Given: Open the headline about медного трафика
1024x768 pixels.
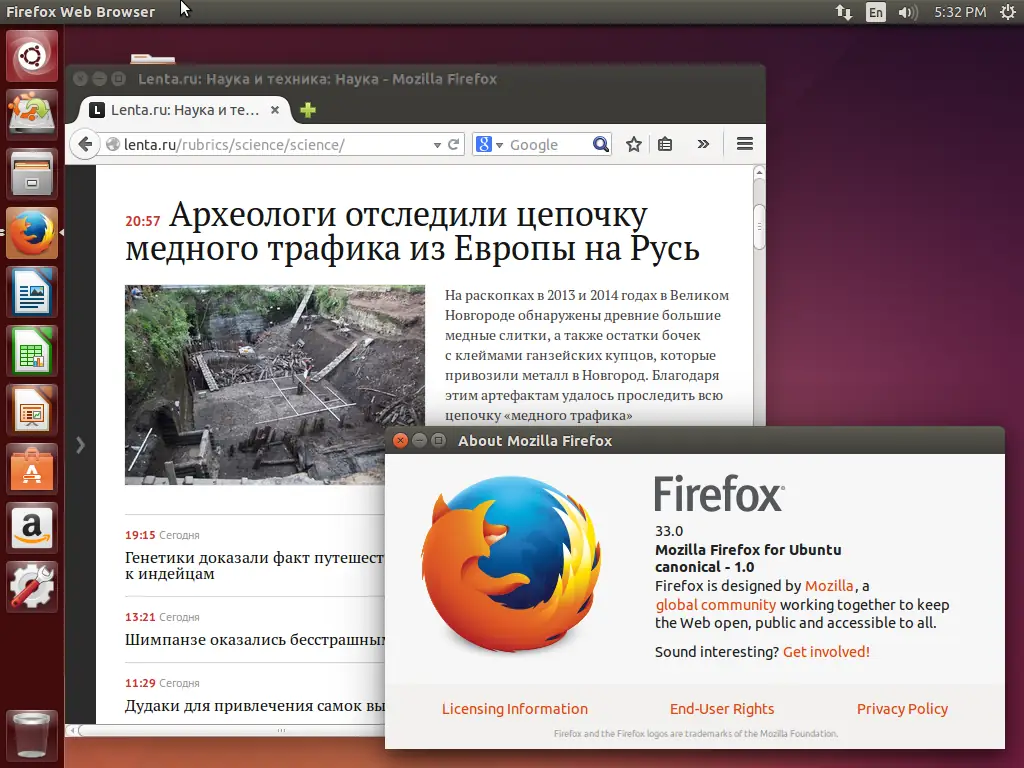Looking at the screenshot, I should (x=412, y=231).
